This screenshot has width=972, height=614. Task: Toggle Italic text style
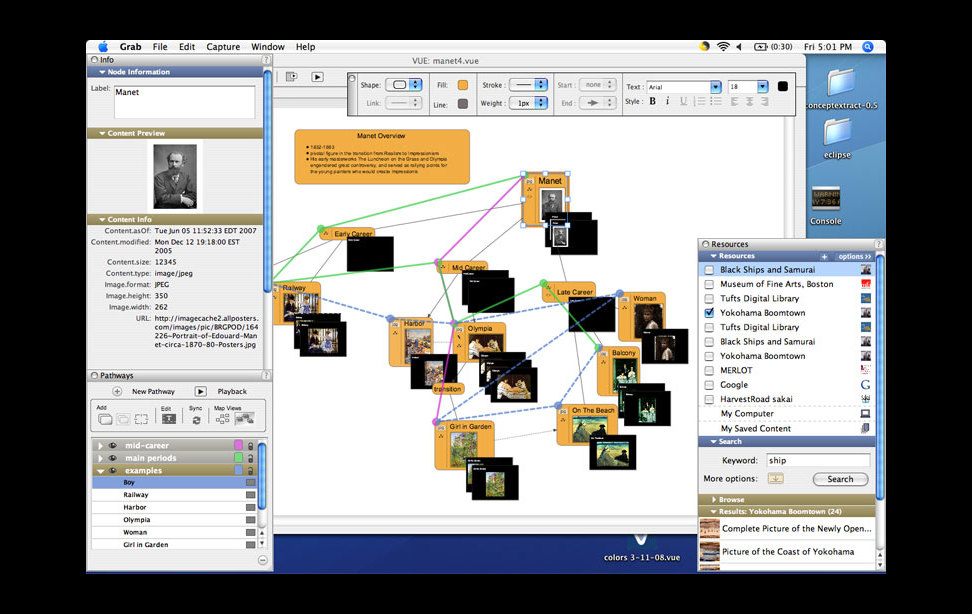(x=668, y=101)
